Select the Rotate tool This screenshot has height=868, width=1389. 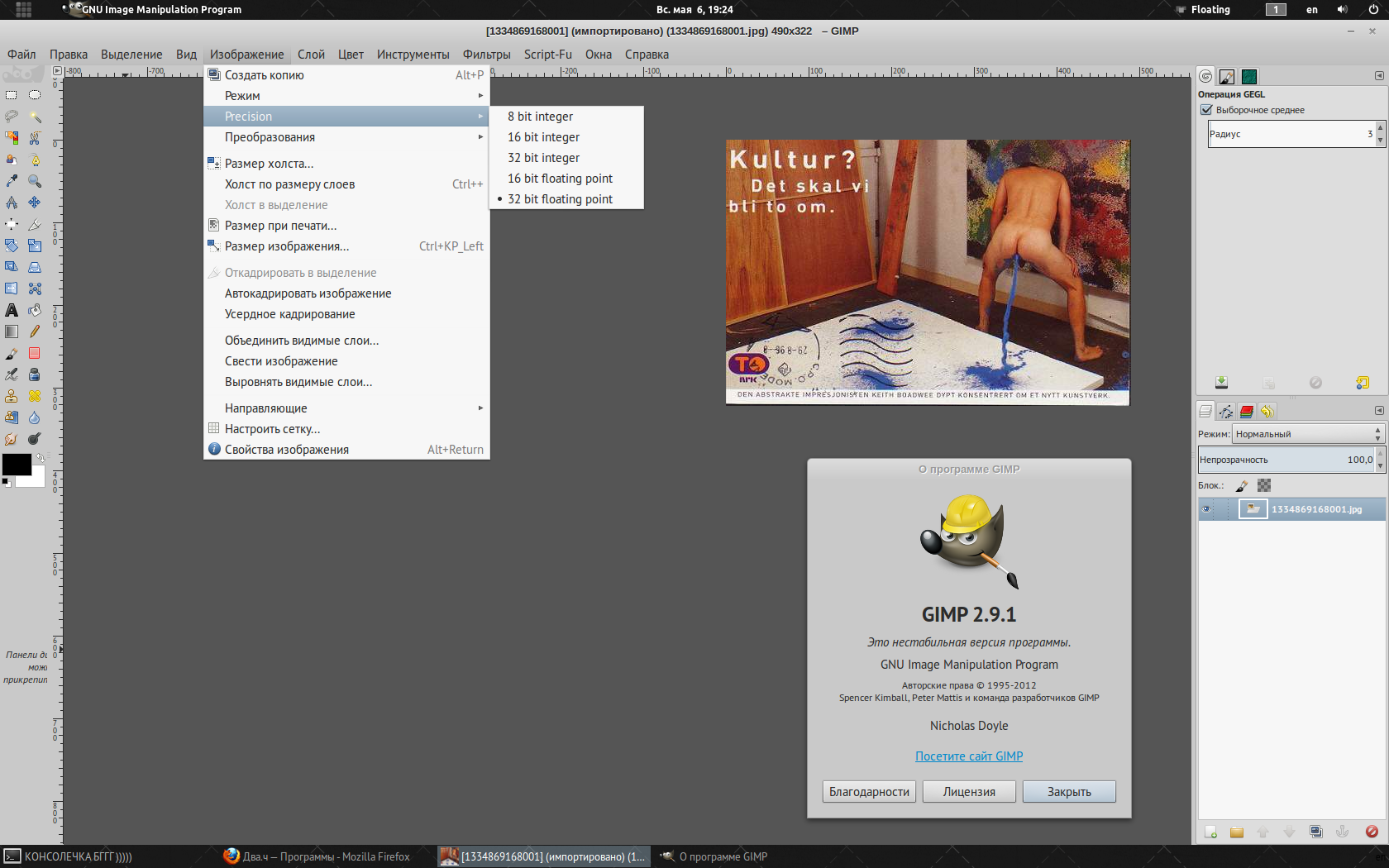[12, 246]
